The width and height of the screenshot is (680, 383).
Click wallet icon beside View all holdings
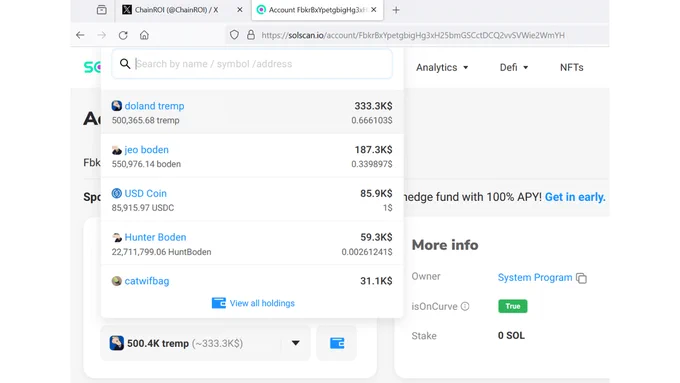click(219, 303)
